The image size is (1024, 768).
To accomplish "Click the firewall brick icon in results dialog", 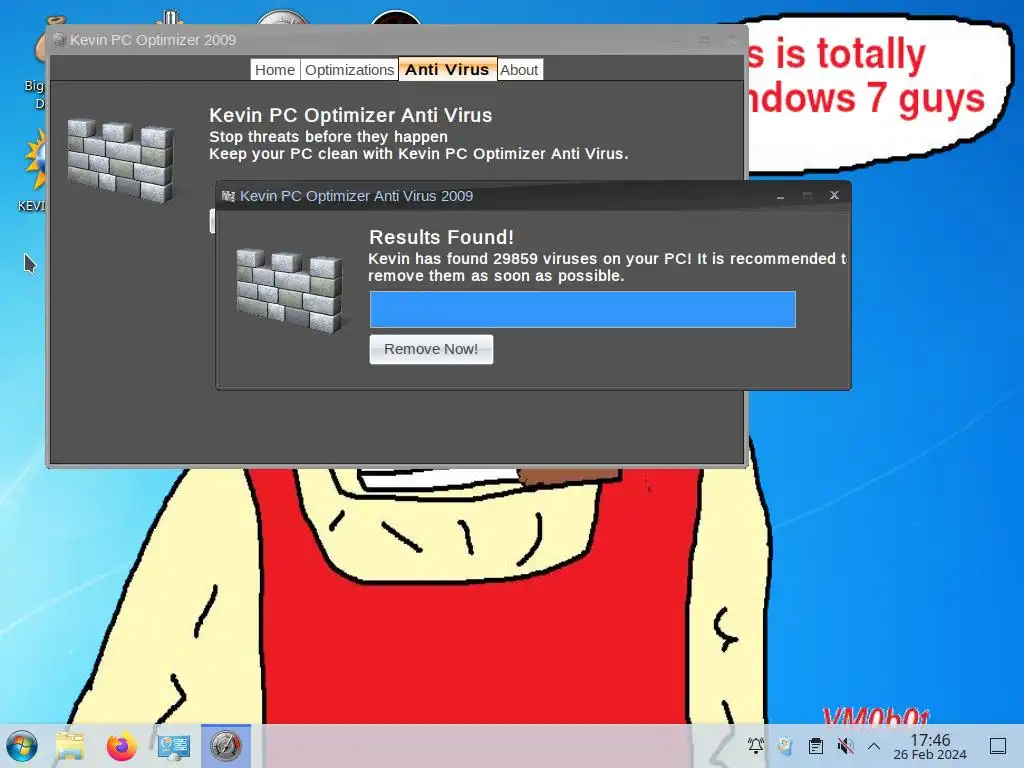I will click(289, 291).
